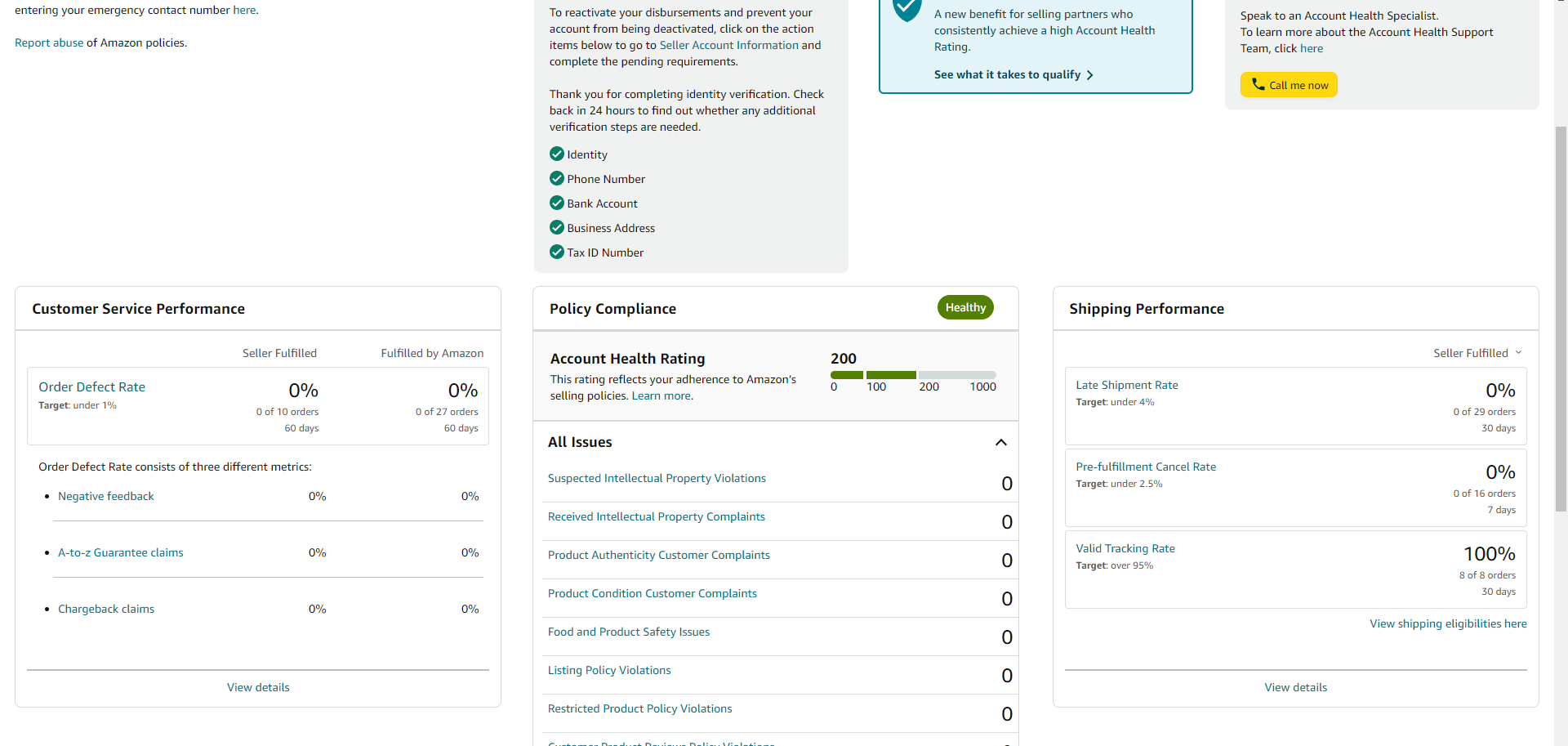Click the shield checkmark benefit icon

coord(906,10)
